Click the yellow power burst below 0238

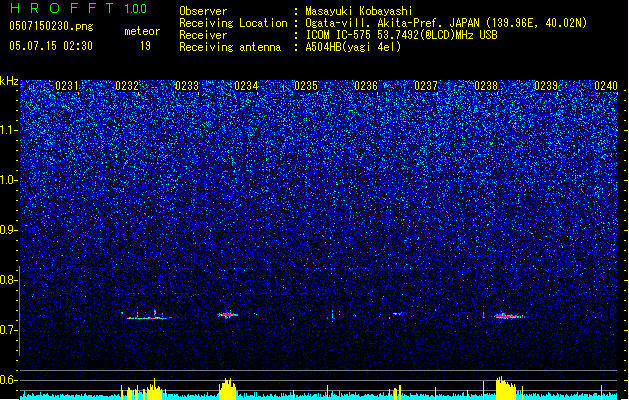505,388
